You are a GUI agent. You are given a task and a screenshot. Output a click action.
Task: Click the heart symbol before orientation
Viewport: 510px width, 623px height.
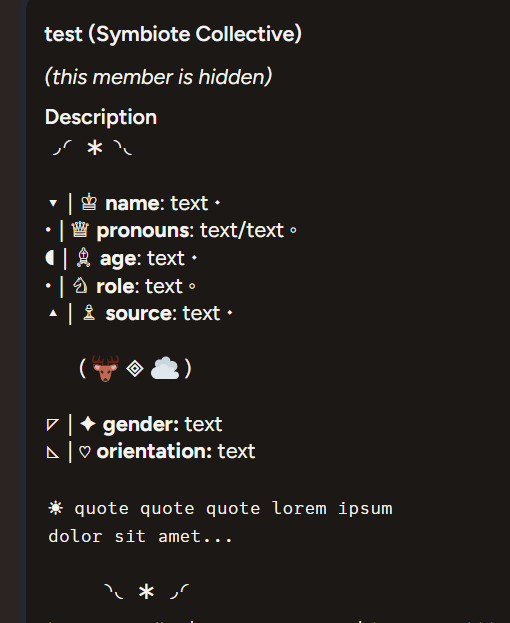click(x=85, y=452)
